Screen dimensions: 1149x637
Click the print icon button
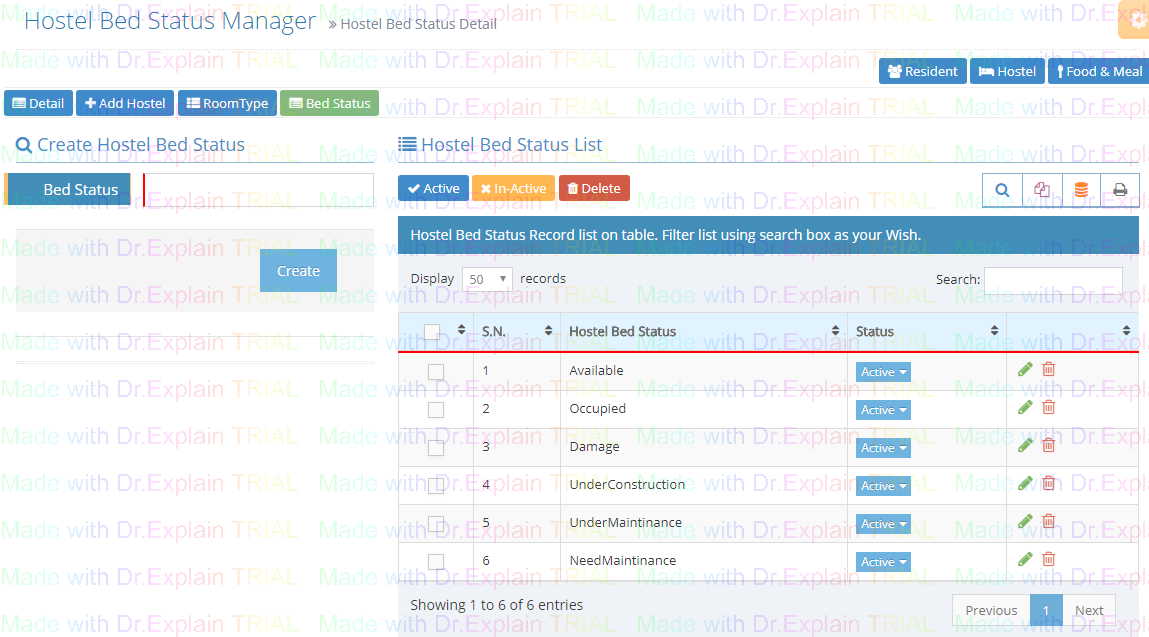tap(1120, 189)
